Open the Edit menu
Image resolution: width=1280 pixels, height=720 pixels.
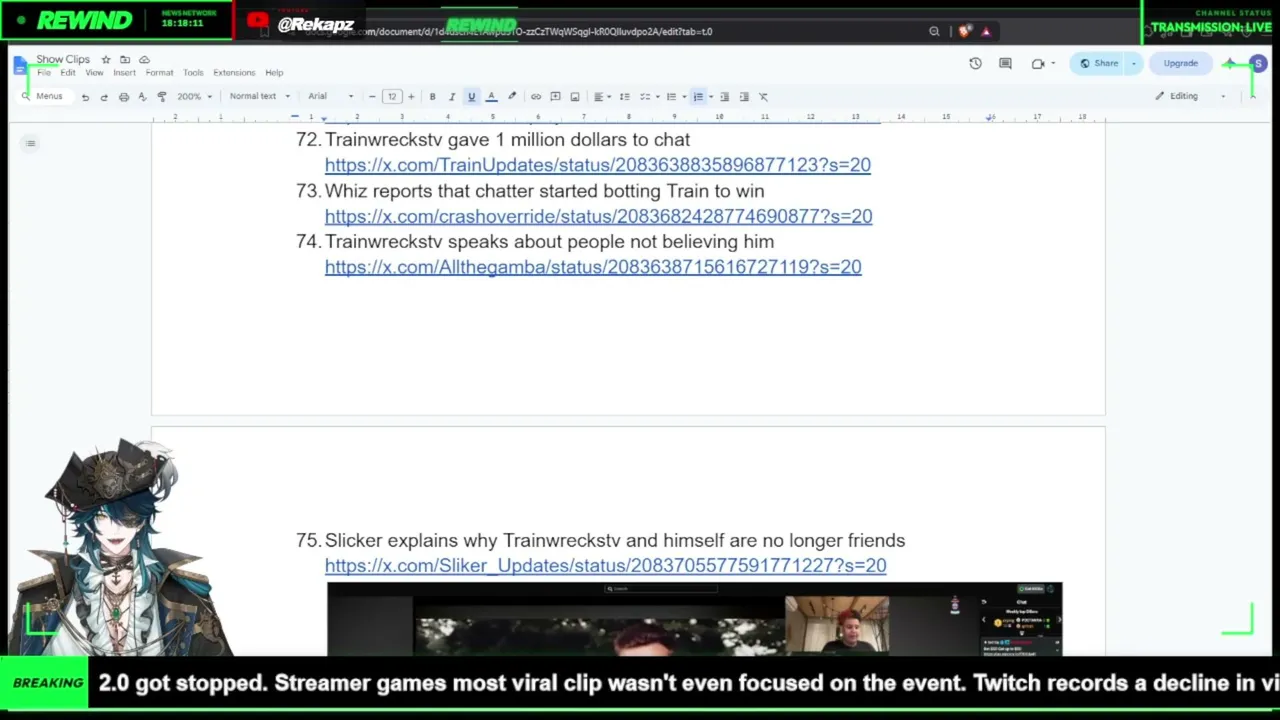click(67, 73)
